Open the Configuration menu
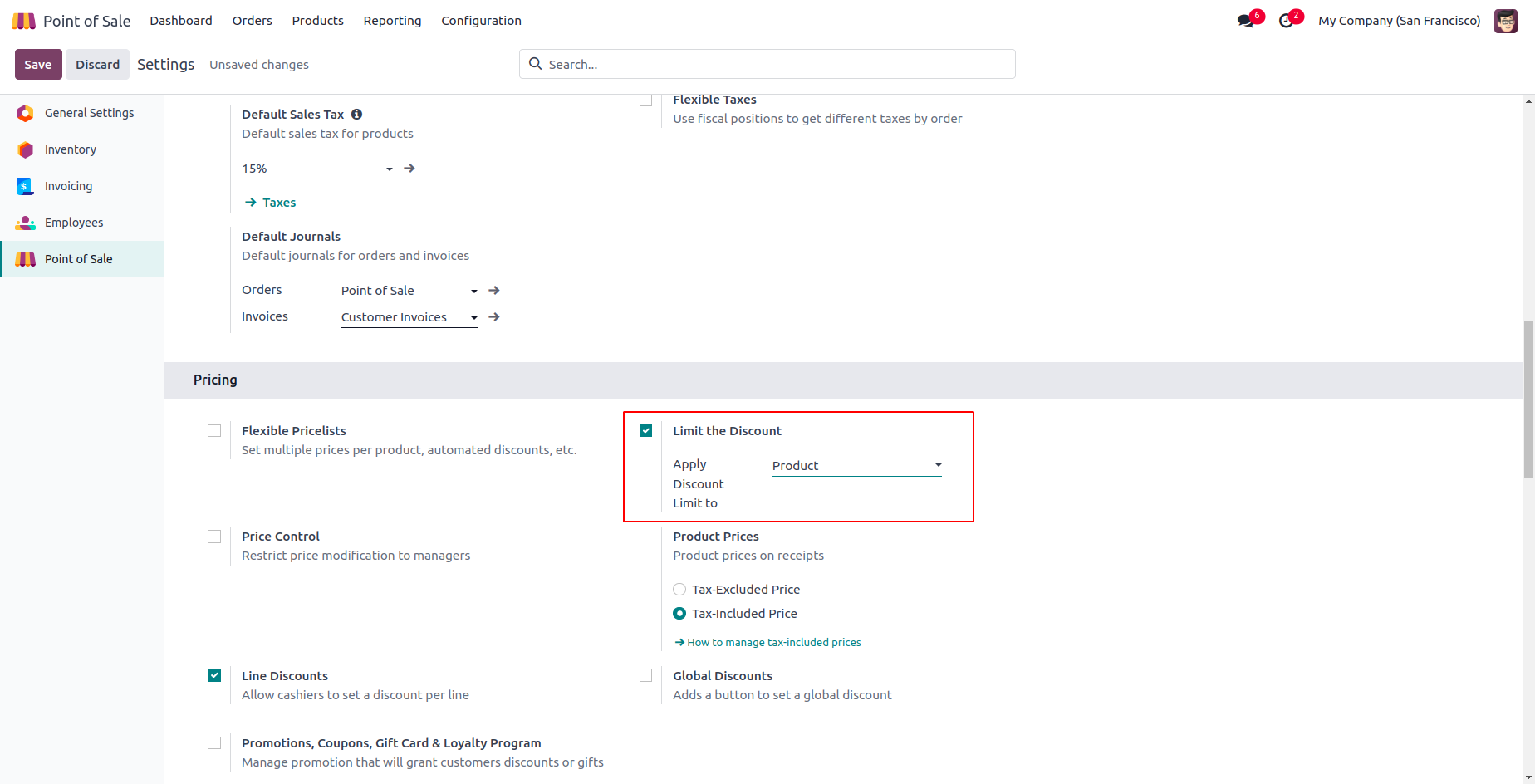The height and width of the screenshot is (784, 1535). [481, 21]
